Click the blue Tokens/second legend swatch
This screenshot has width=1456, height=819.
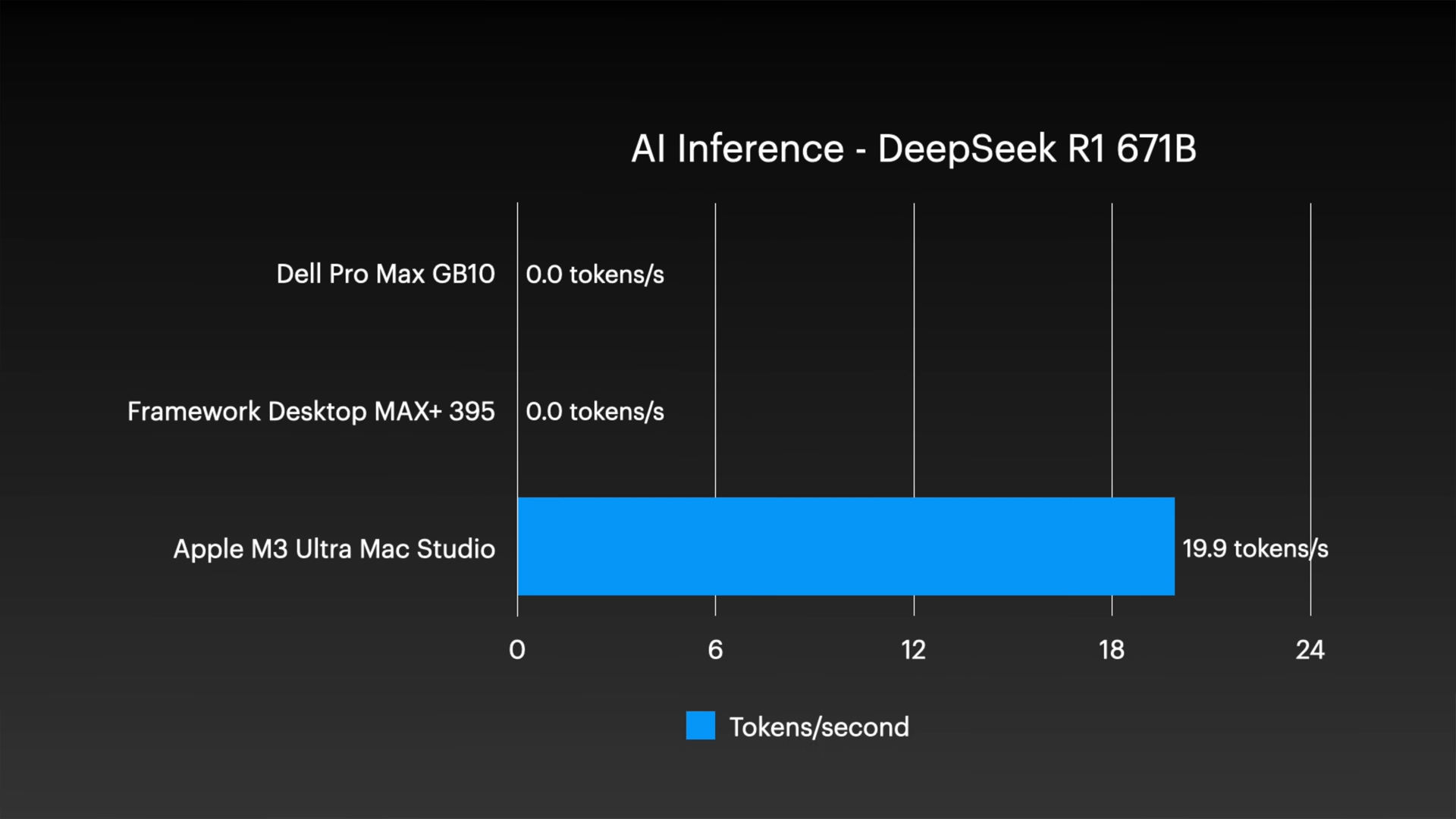point(700,726)
